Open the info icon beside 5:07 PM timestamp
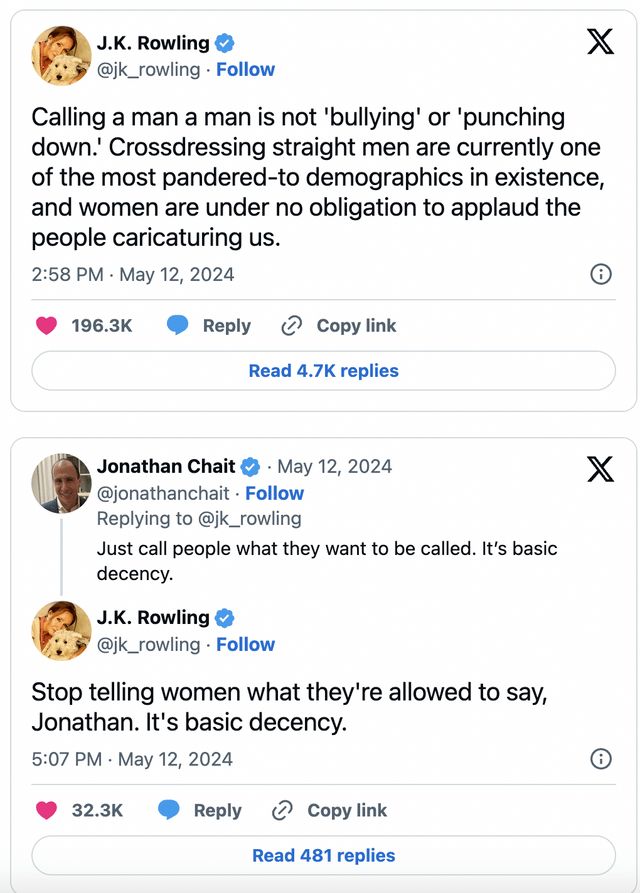 click(x=601, y=759)
